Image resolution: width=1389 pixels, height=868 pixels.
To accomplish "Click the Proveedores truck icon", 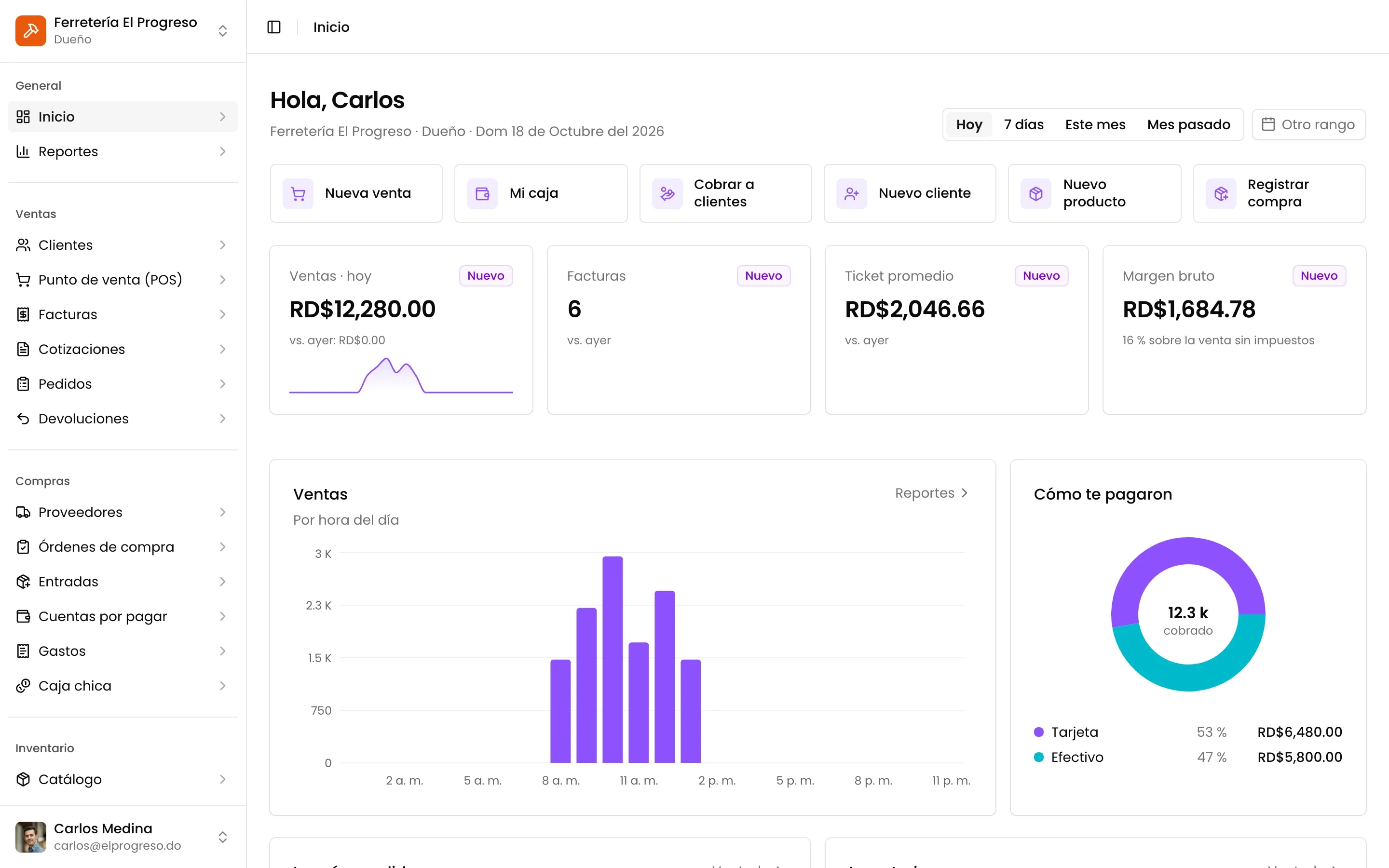I will (23, 512).
